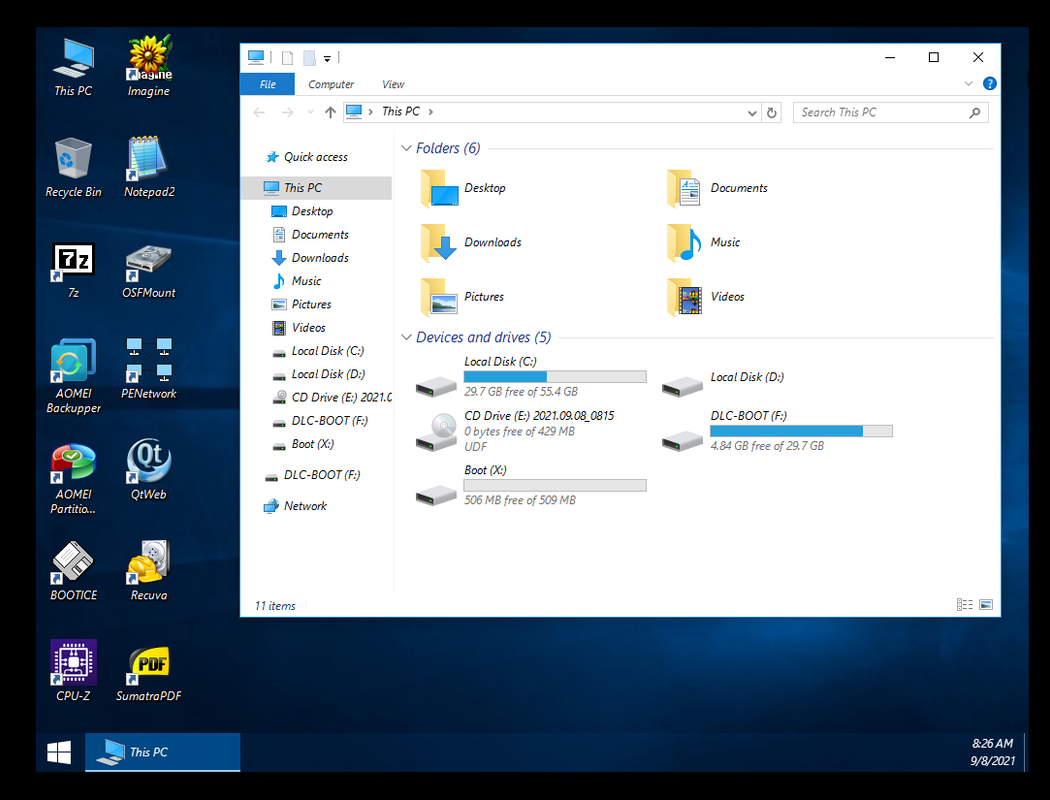Image resolution: width=1050 pixels, height=800 pixels.
Task: Click the chevron after This PC in address bar
Action: [x=431, y=112]
